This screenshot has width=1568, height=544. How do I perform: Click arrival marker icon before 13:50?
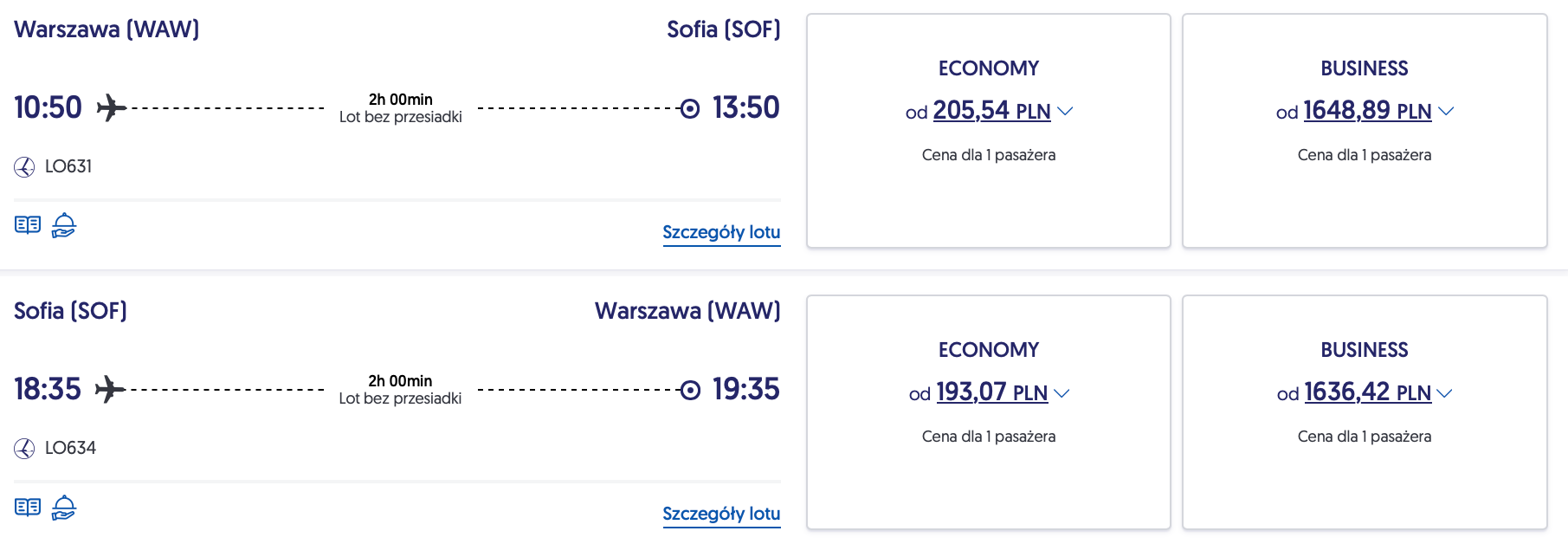[690, 109]
